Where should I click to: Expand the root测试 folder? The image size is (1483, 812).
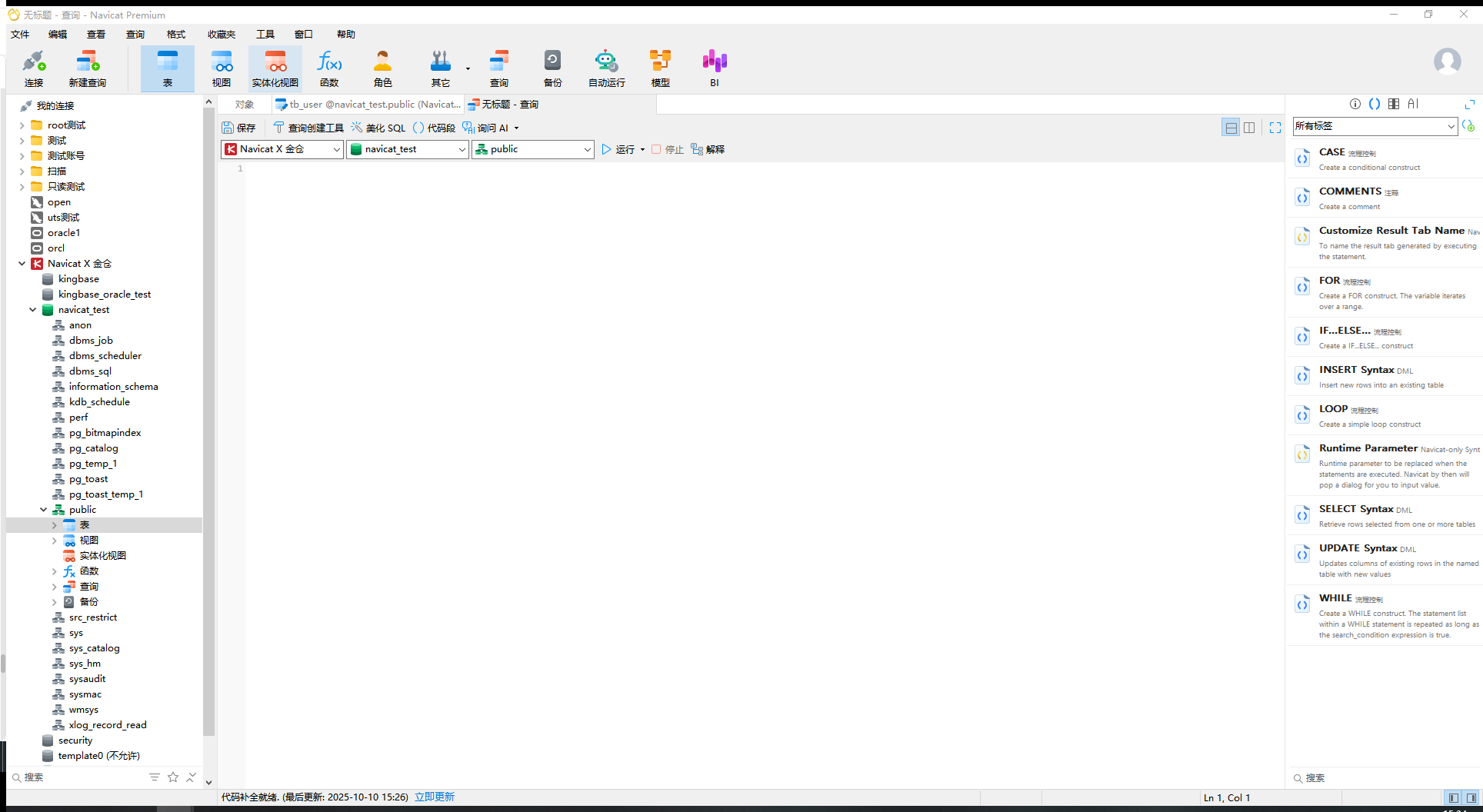pyautogui.click(x=22, y=125)
